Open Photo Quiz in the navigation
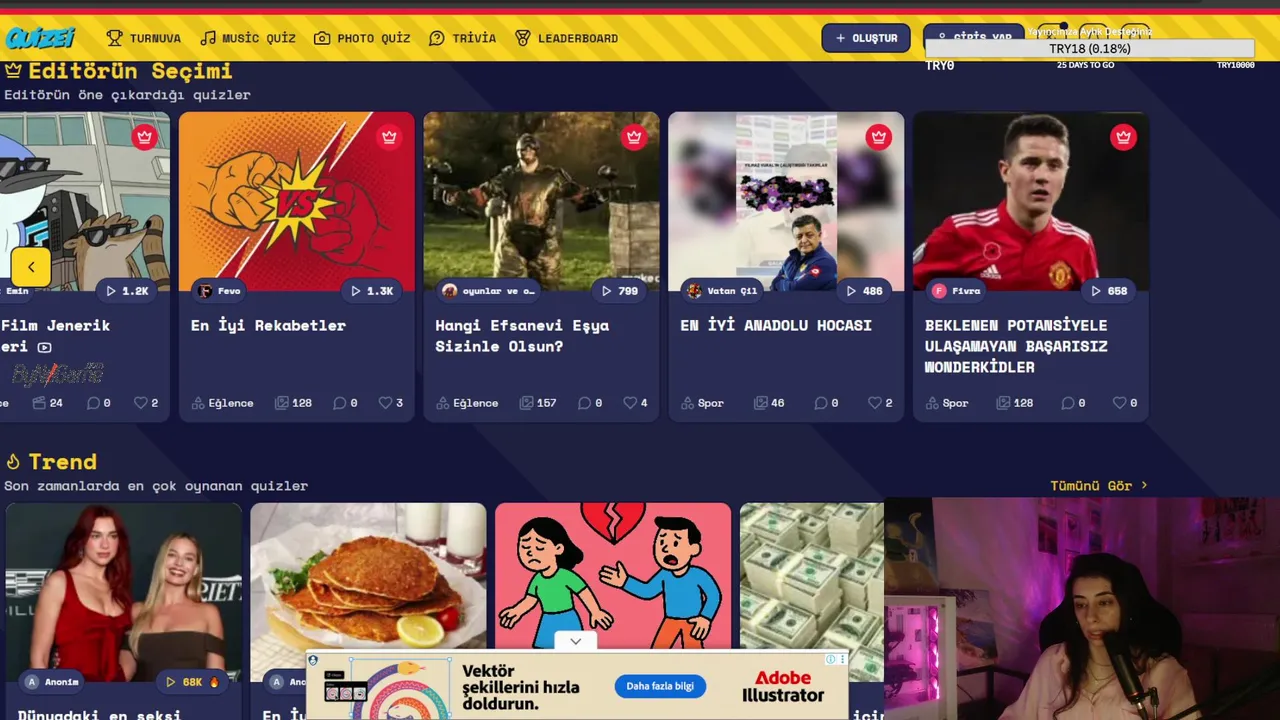Screen dimensions: 1280x720 (x=362, y=38)
